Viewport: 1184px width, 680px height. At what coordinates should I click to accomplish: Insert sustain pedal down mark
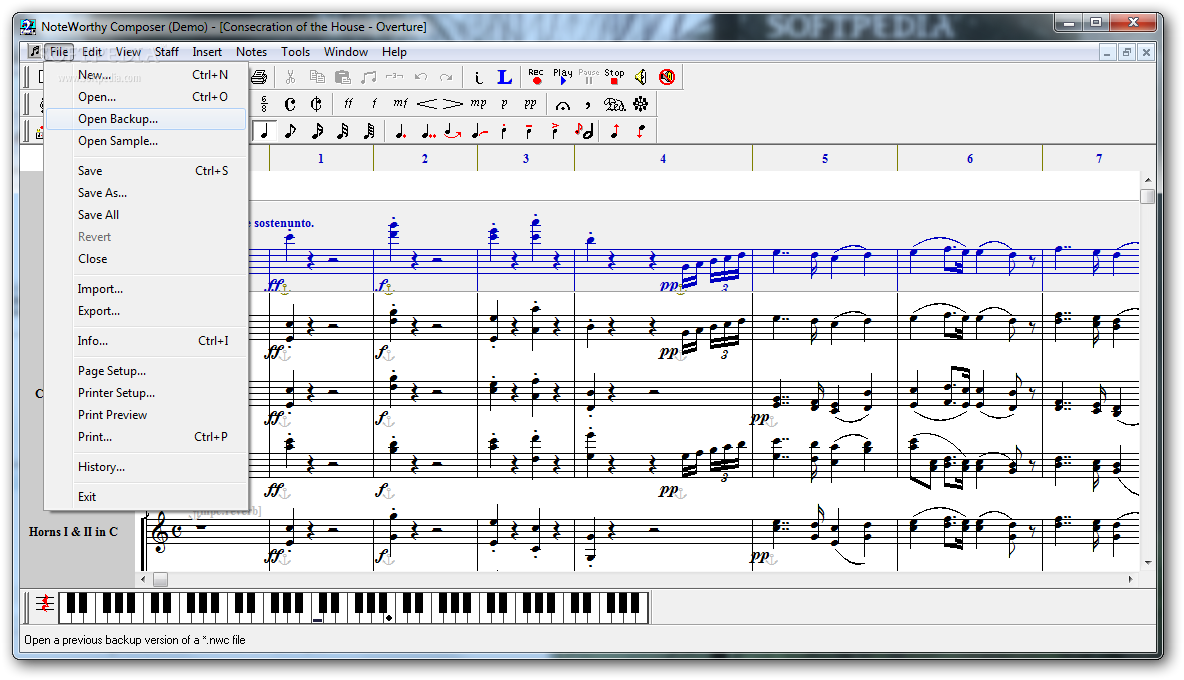(x=615, y=104)
